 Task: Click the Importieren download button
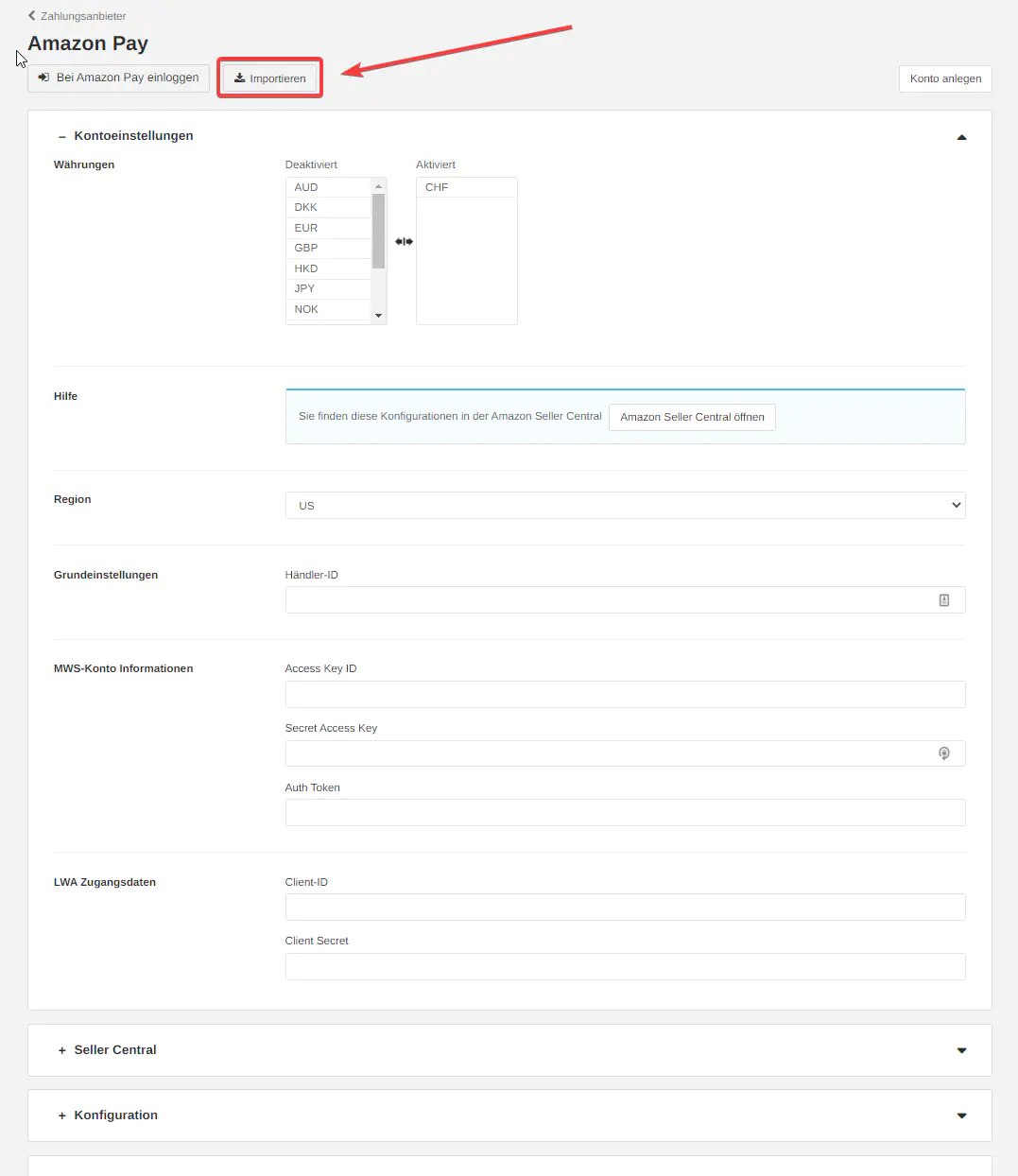point(270,78)
